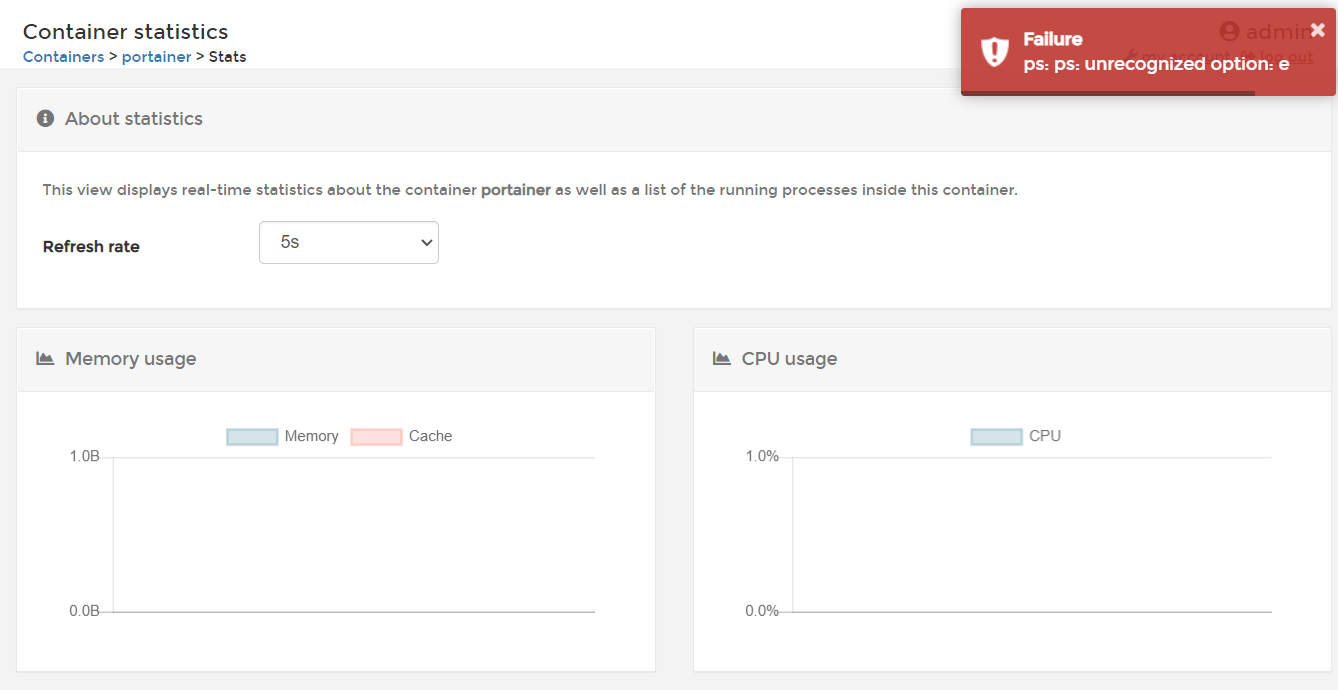Click the blue CPU color swatch

(995, 436)
